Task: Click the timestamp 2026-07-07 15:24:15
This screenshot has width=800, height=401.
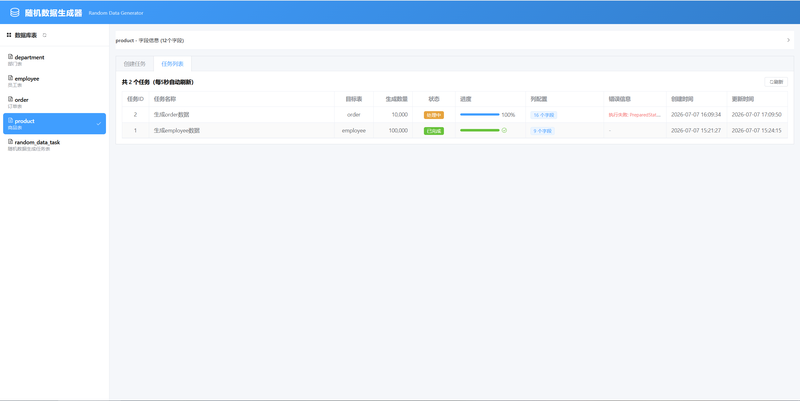Action: point(757,131)
